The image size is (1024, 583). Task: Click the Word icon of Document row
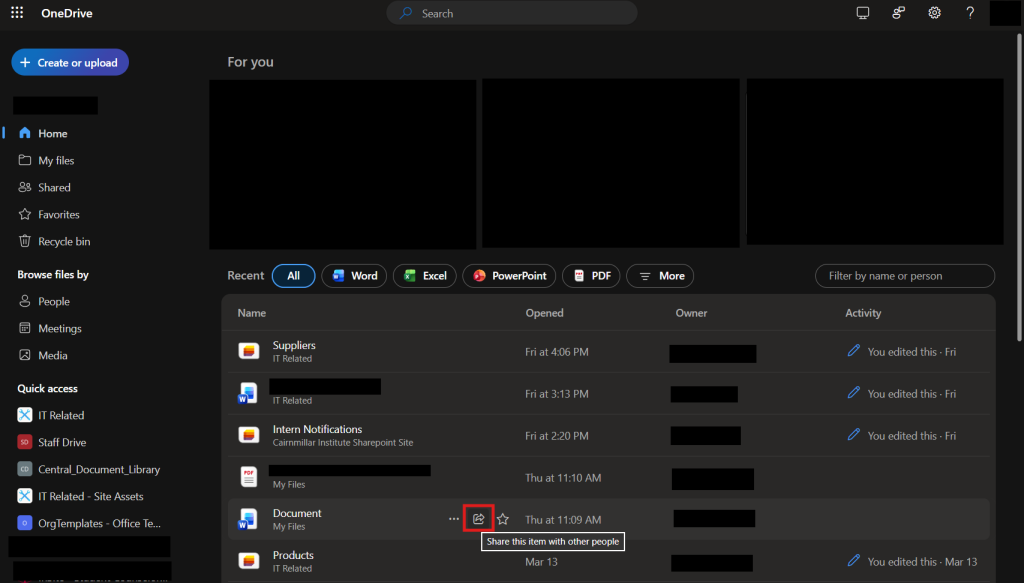248,520
